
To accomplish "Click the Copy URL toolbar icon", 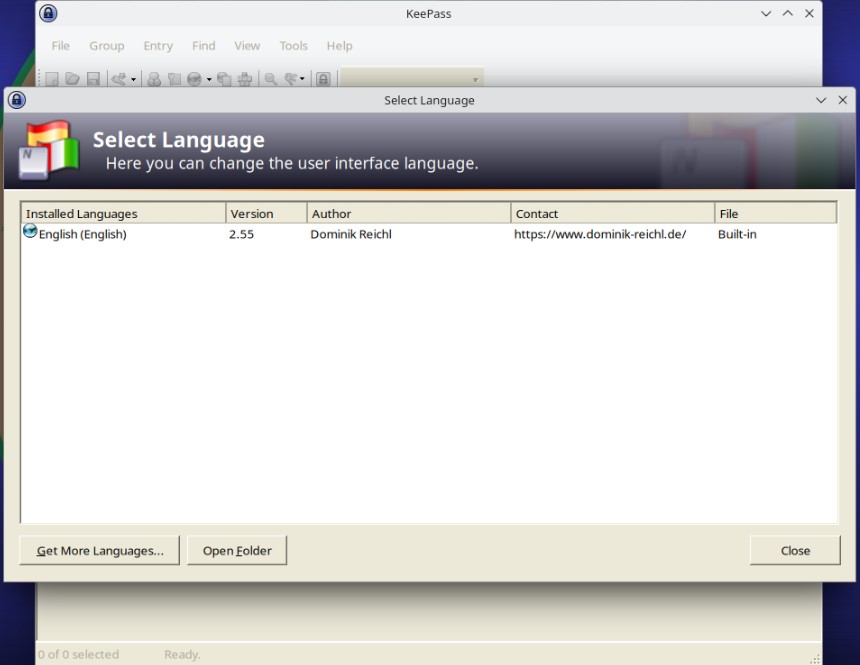I will pos(224,80).
